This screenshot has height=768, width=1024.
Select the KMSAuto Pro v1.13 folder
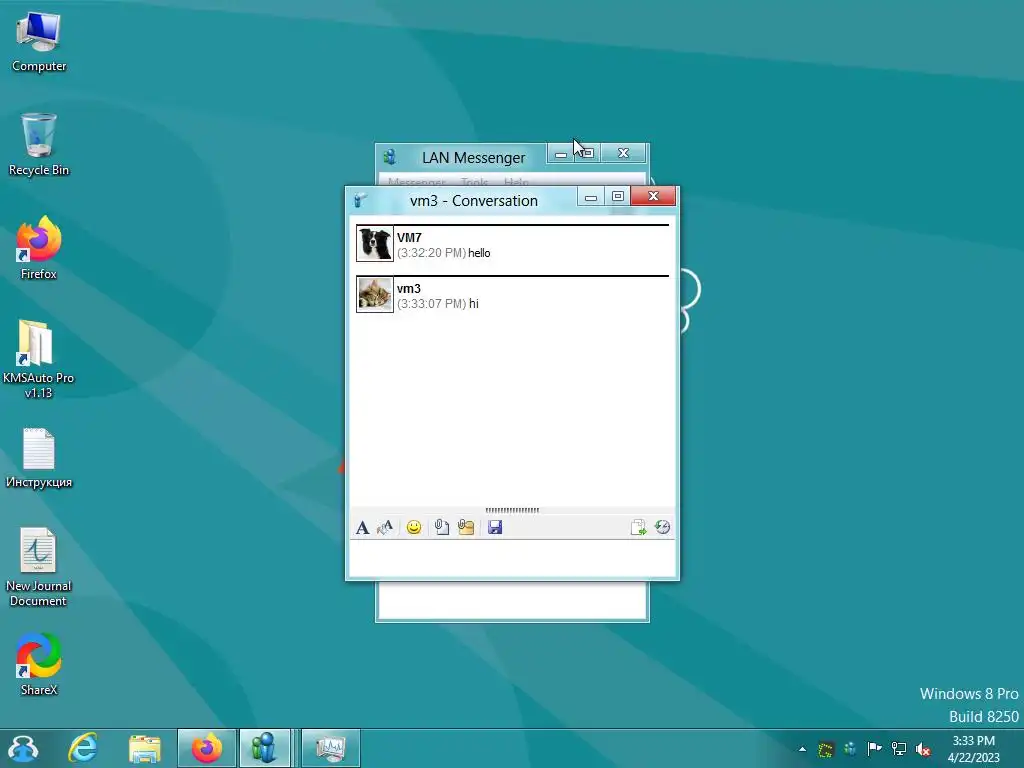(x=38, y=359)
